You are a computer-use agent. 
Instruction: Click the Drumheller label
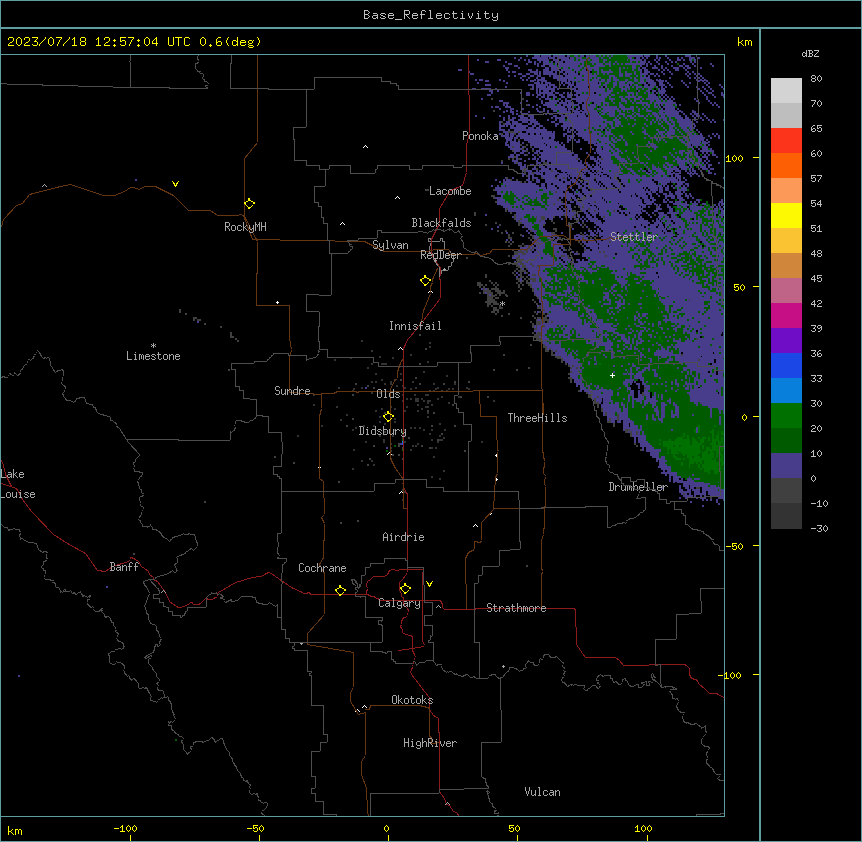click(638, 487)
